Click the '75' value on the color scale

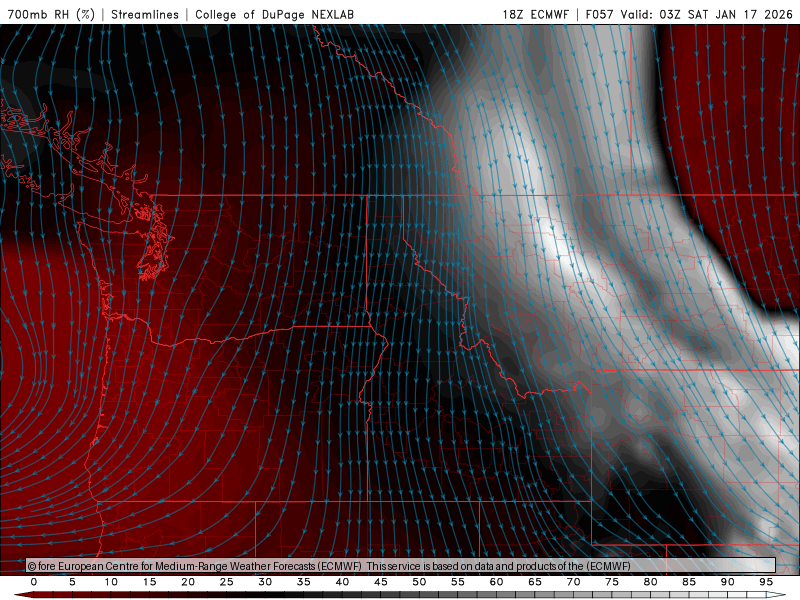coord(612,582)
